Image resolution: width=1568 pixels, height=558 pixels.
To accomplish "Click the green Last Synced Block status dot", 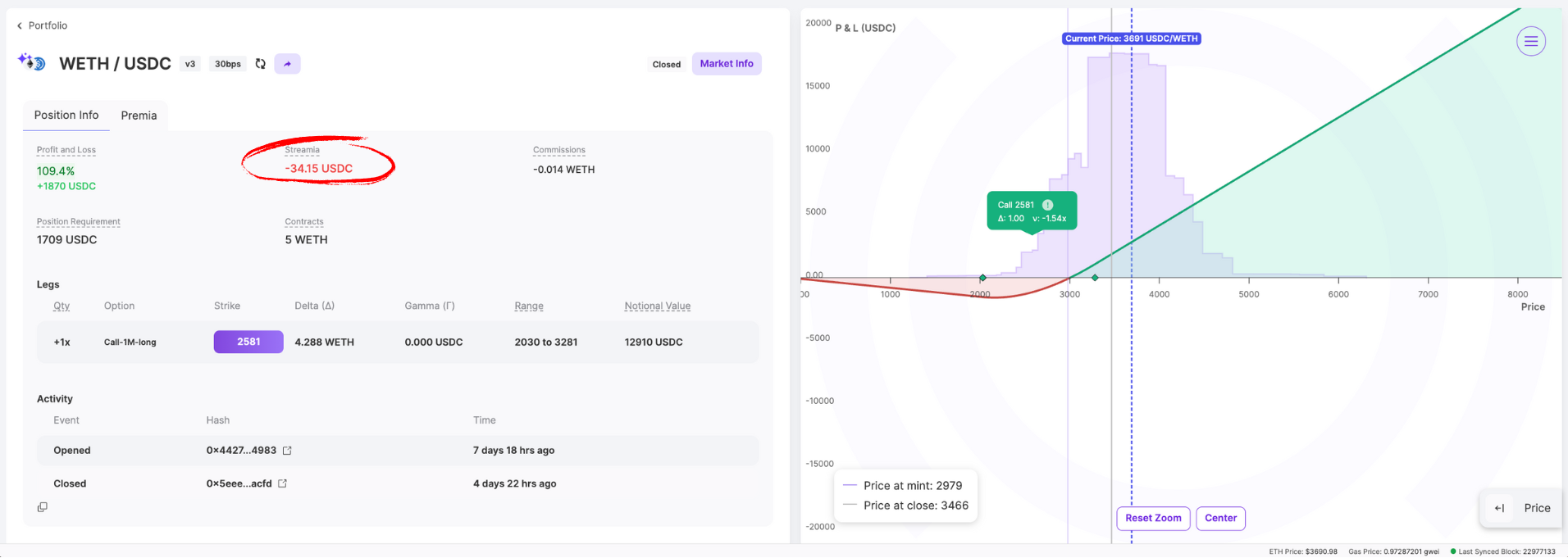I will [x=1453, y=551].
